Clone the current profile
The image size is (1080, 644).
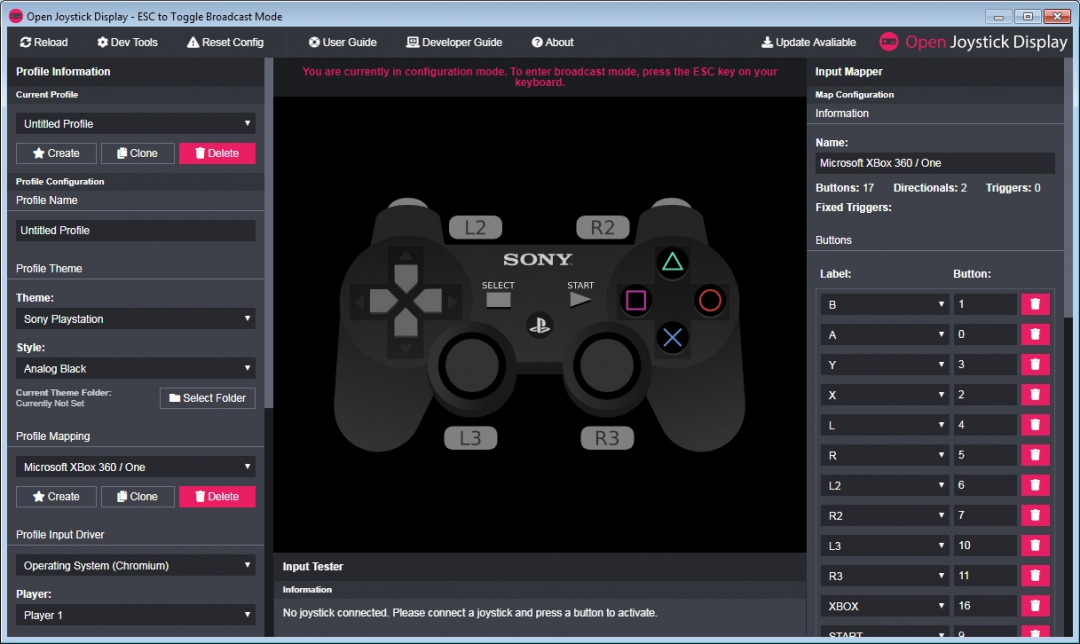click(137, 152)
